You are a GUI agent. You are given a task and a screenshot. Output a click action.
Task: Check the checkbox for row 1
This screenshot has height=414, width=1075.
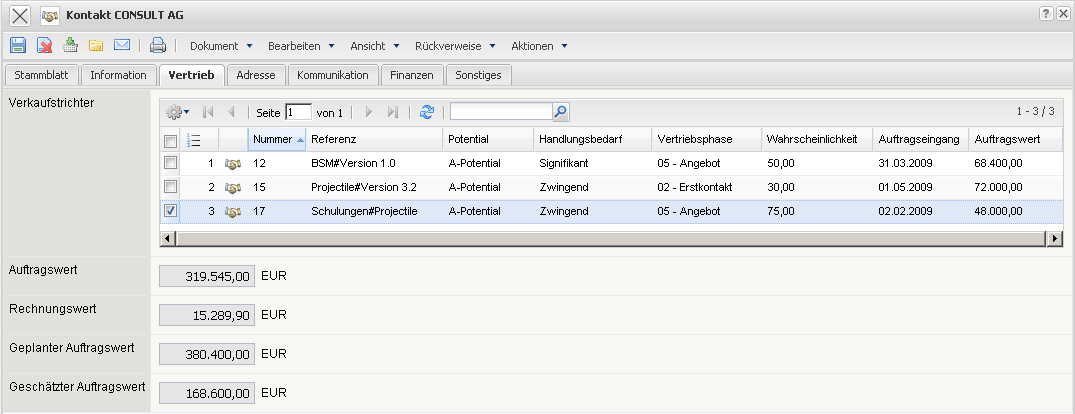171,162
